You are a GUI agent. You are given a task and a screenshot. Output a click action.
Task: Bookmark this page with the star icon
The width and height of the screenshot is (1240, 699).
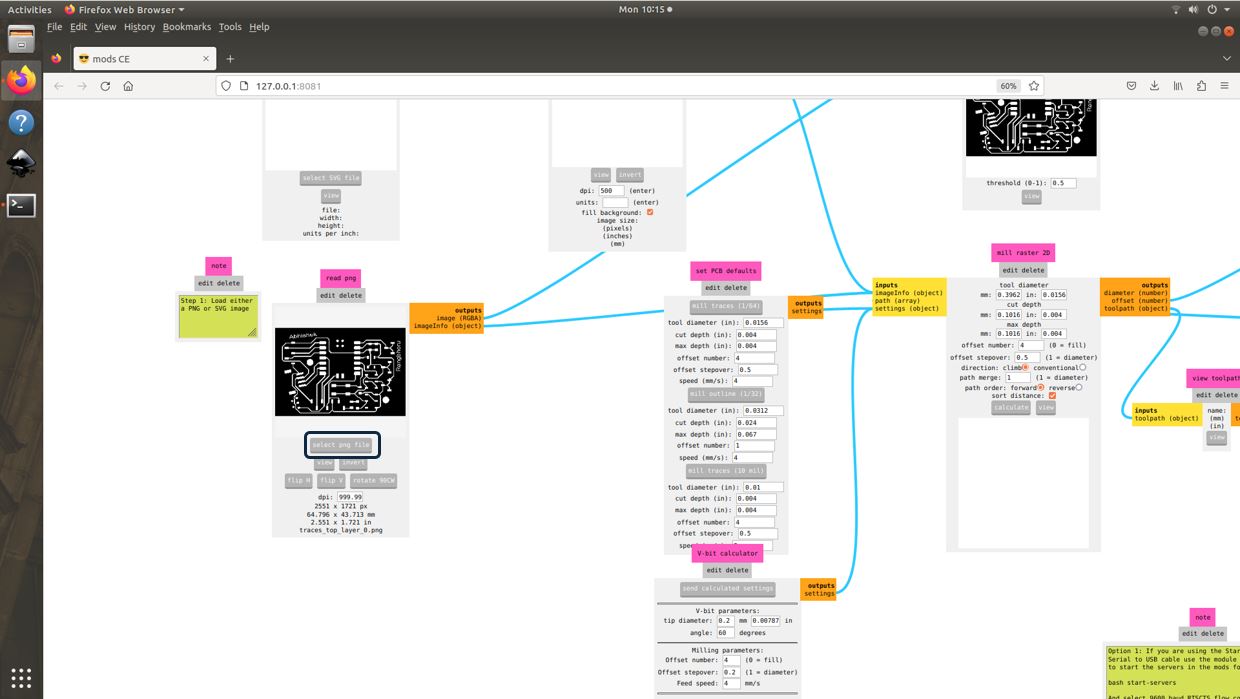pos(1034,86)
